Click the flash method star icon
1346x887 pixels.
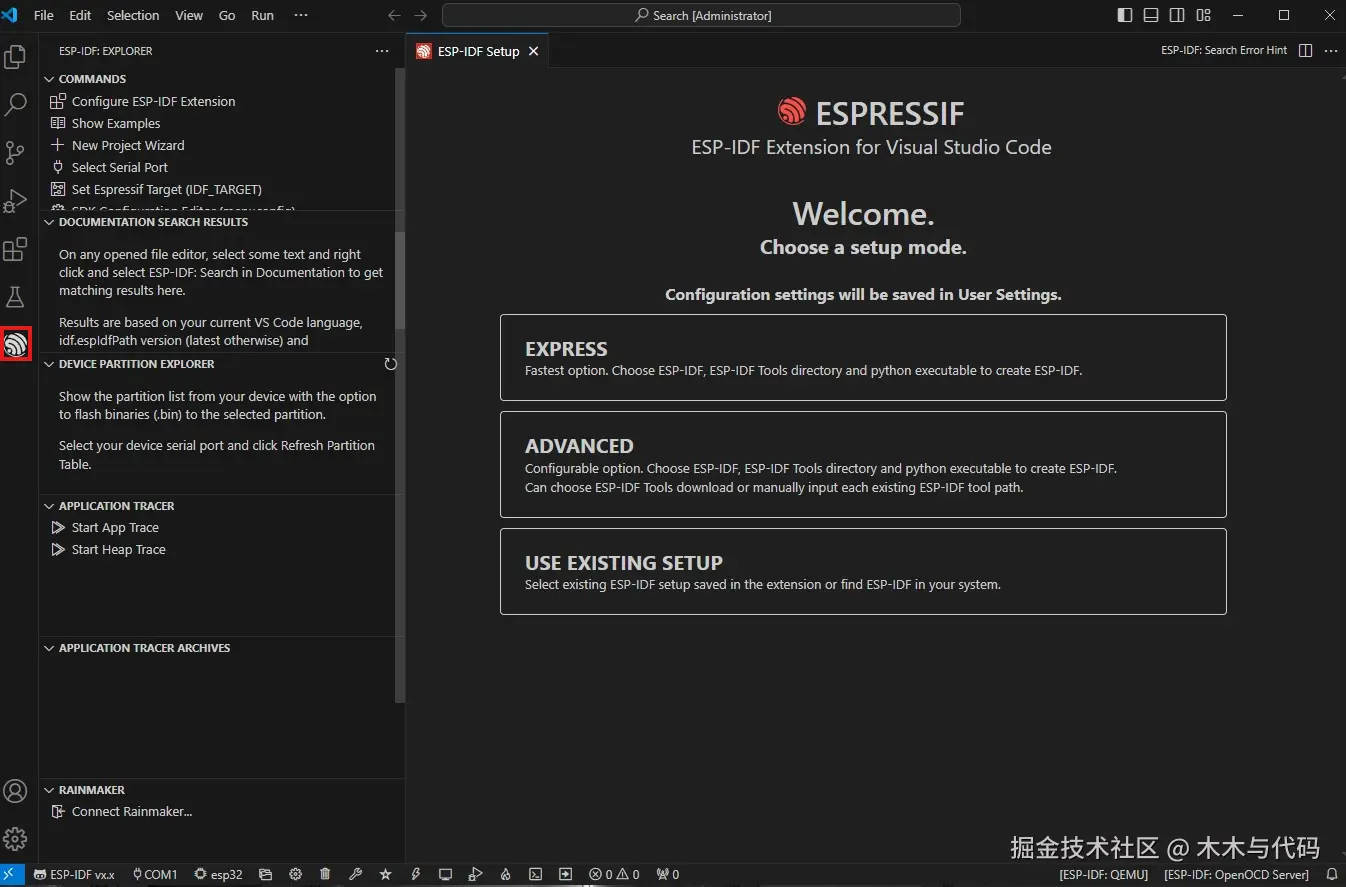pos(385,875)
